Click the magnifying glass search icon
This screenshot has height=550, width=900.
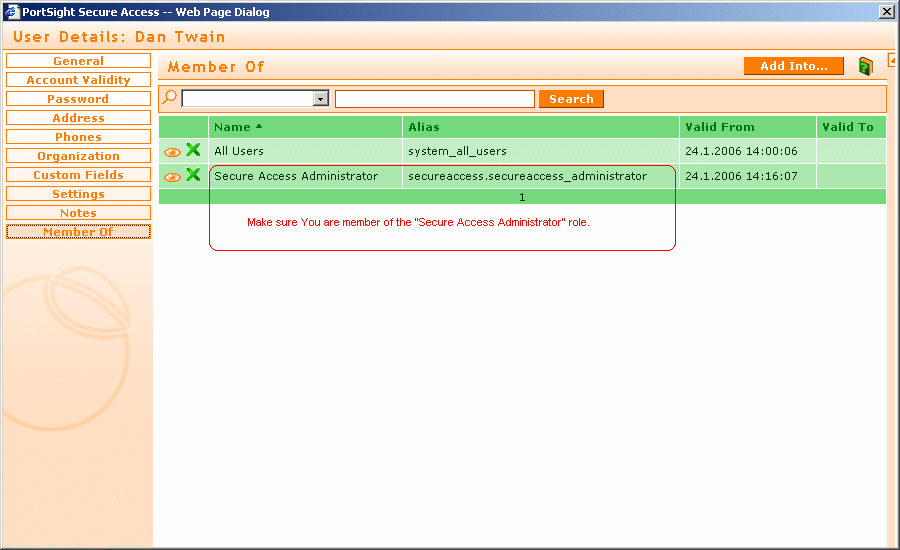point(169,97)
